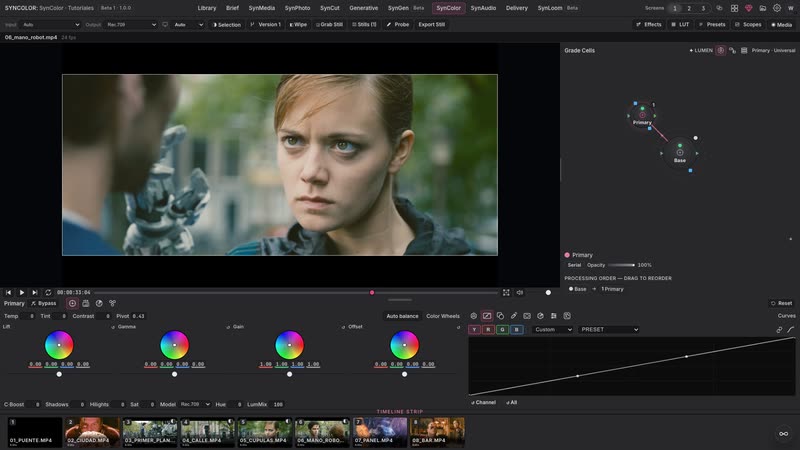Click the Export Still button

(432, 24)
